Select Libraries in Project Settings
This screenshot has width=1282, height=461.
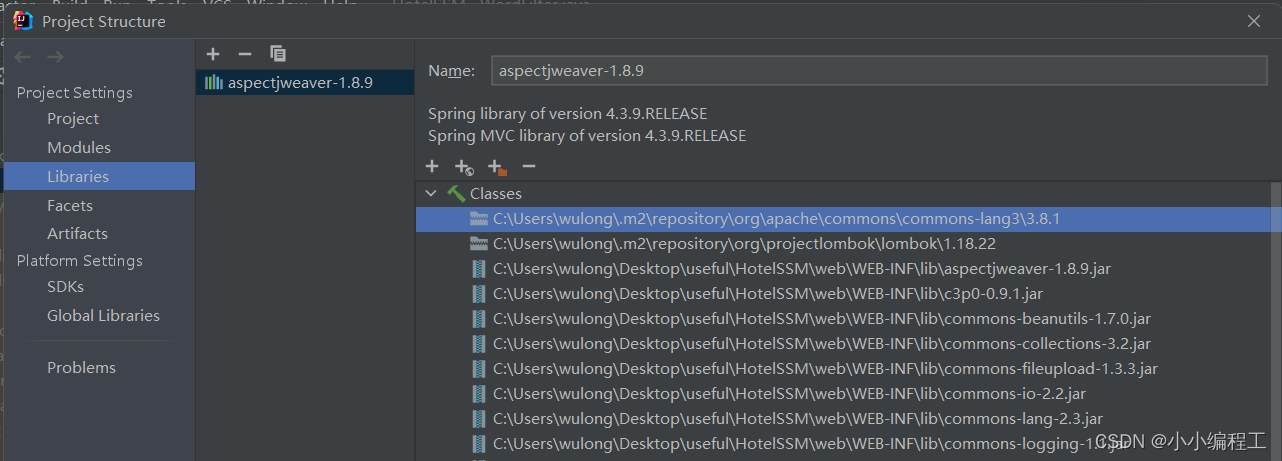(x=99, y=176)
